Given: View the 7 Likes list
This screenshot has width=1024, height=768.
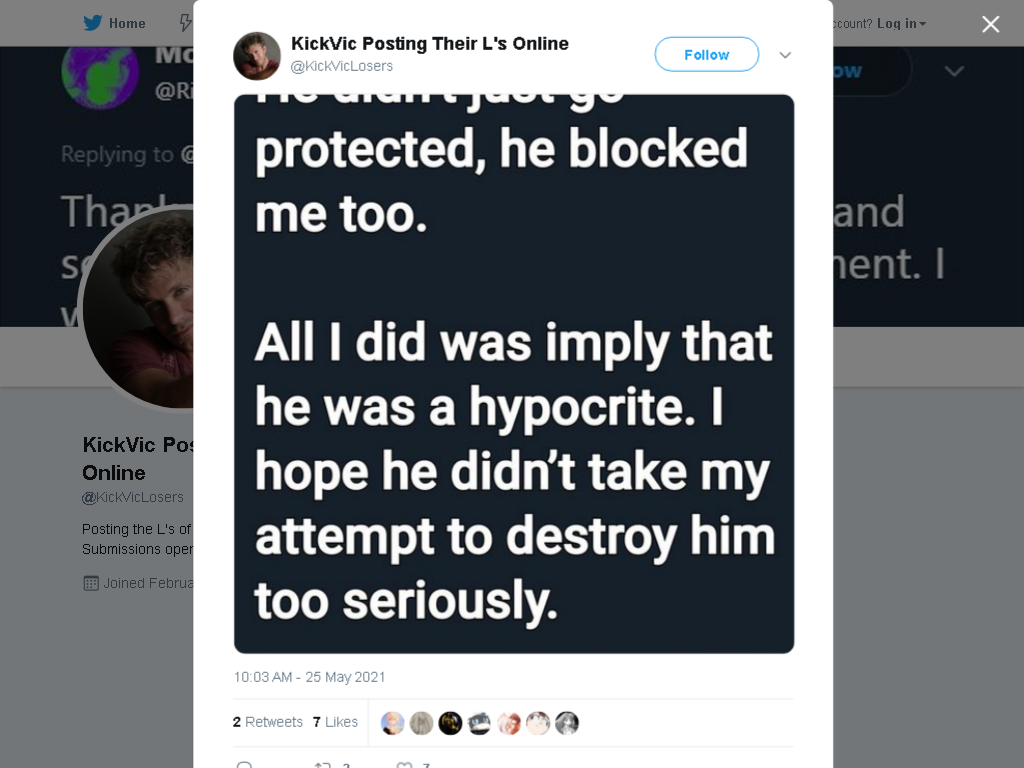Looking at the screenshot, I should (335, 722).
